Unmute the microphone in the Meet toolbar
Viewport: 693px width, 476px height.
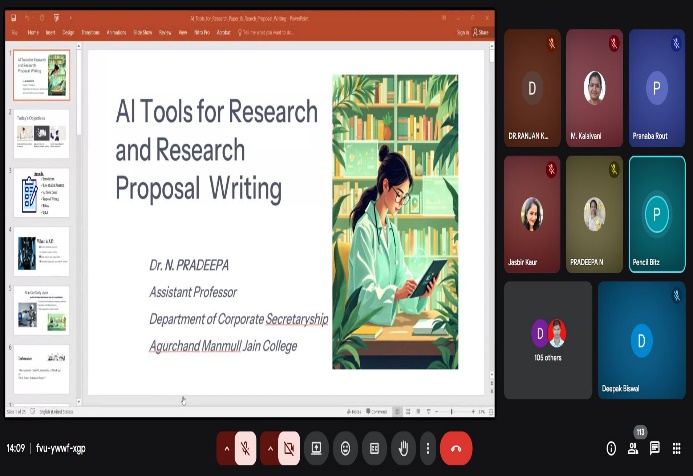pyautogui.click(x=245, y=449)
